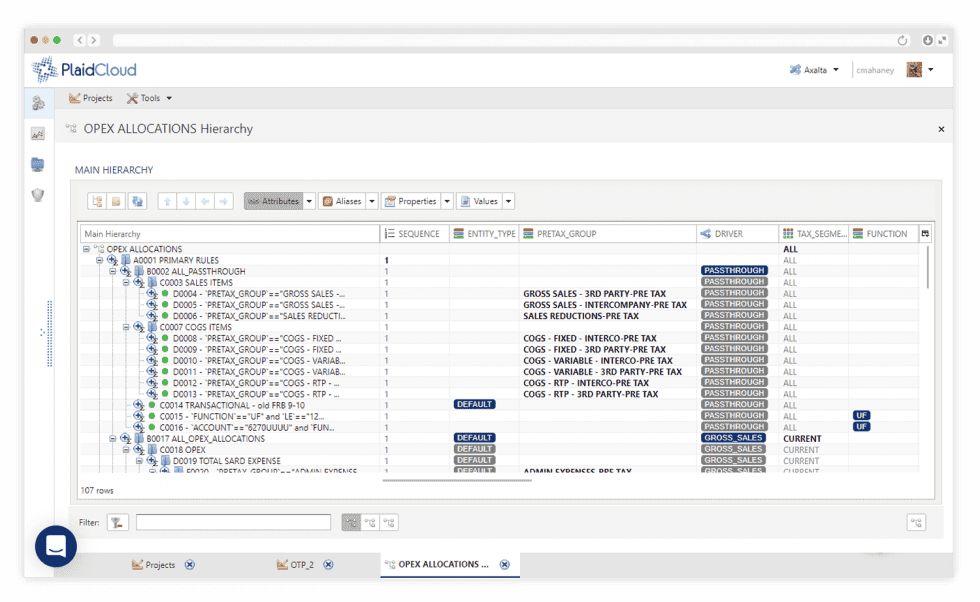The image size is (980, 602).
Task: Click the Values button
Action: click(x=479, y=201)
